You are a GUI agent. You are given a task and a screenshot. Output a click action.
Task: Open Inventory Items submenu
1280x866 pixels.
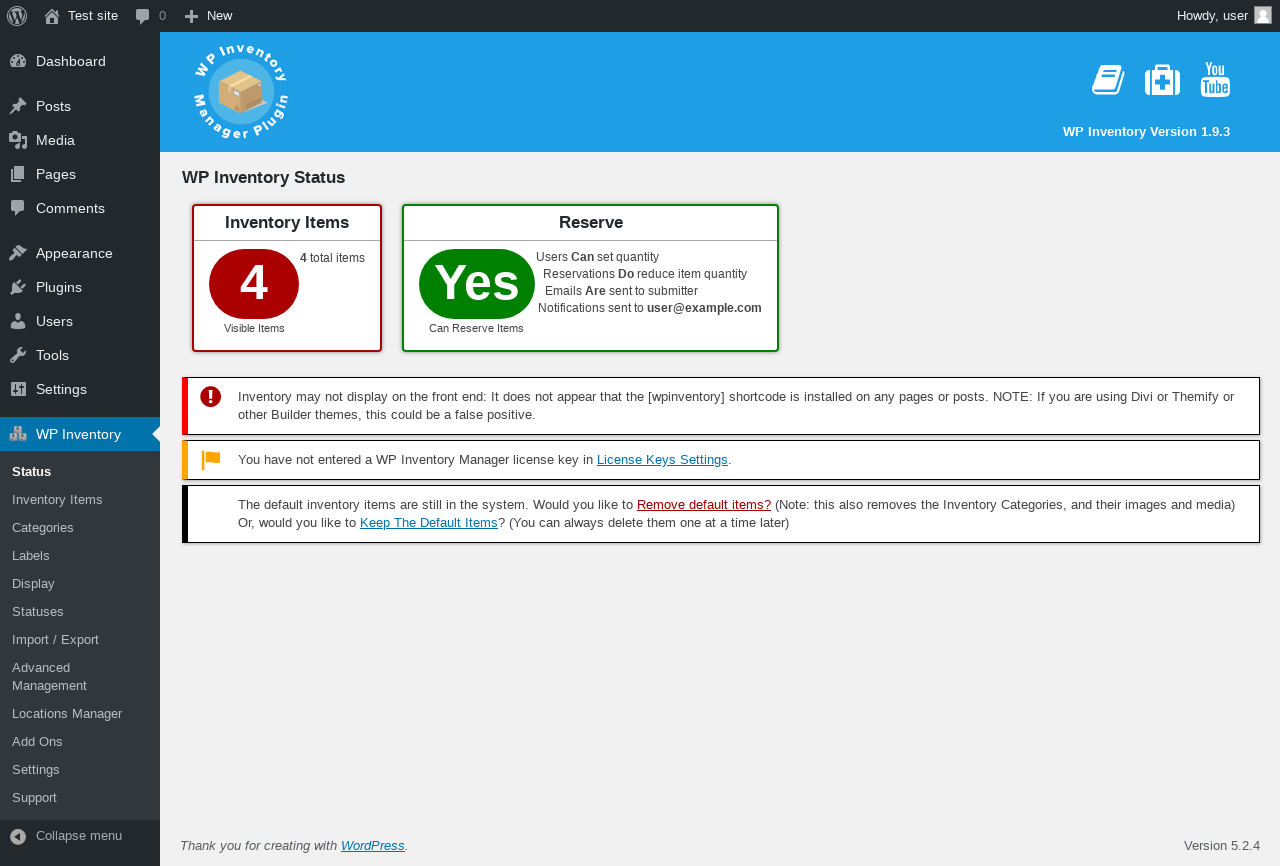(57, 499)
